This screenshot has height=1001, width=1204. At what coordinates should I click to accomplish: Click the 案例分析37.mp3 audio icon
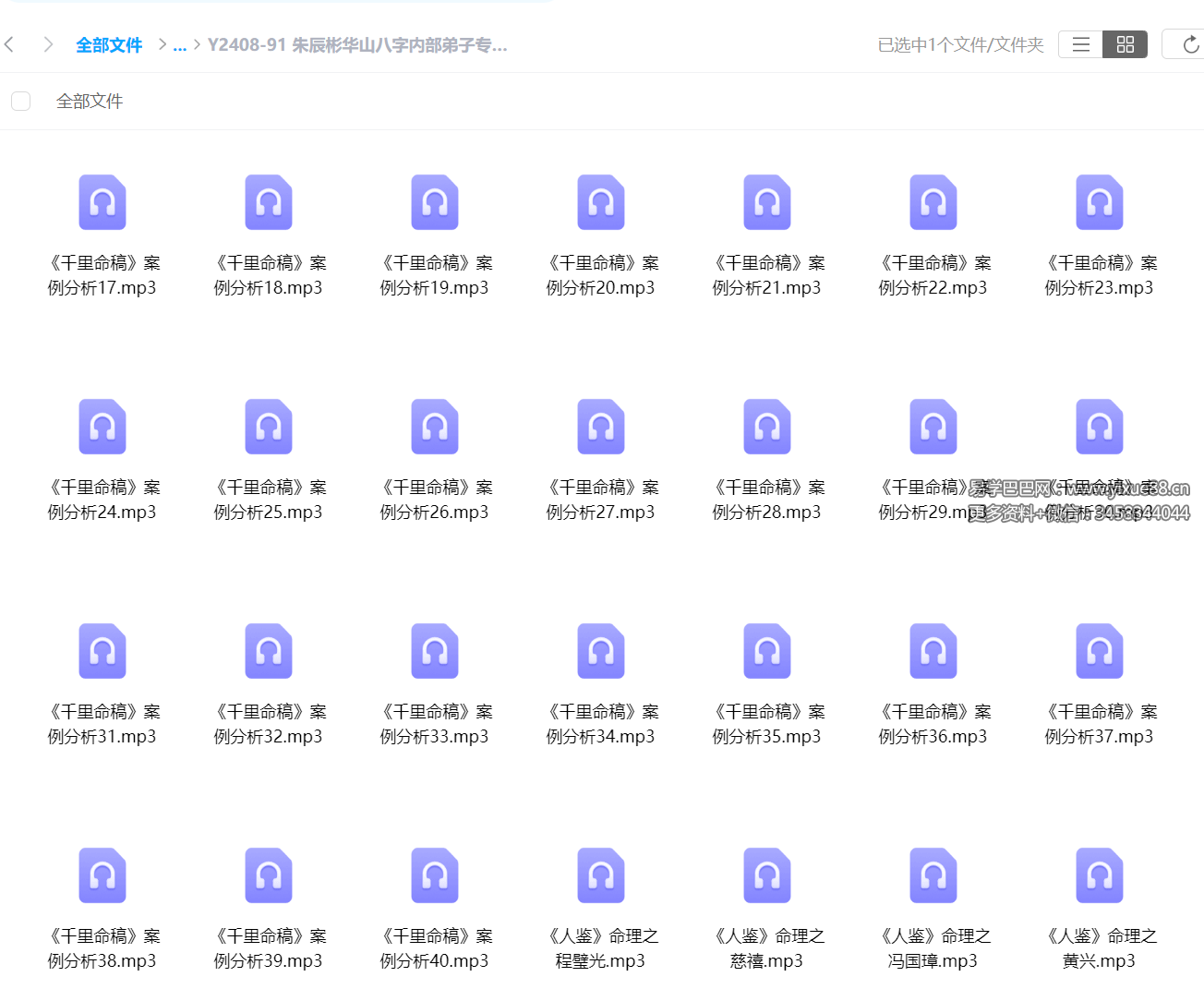pyautogui.click(x=1100, y=651)
